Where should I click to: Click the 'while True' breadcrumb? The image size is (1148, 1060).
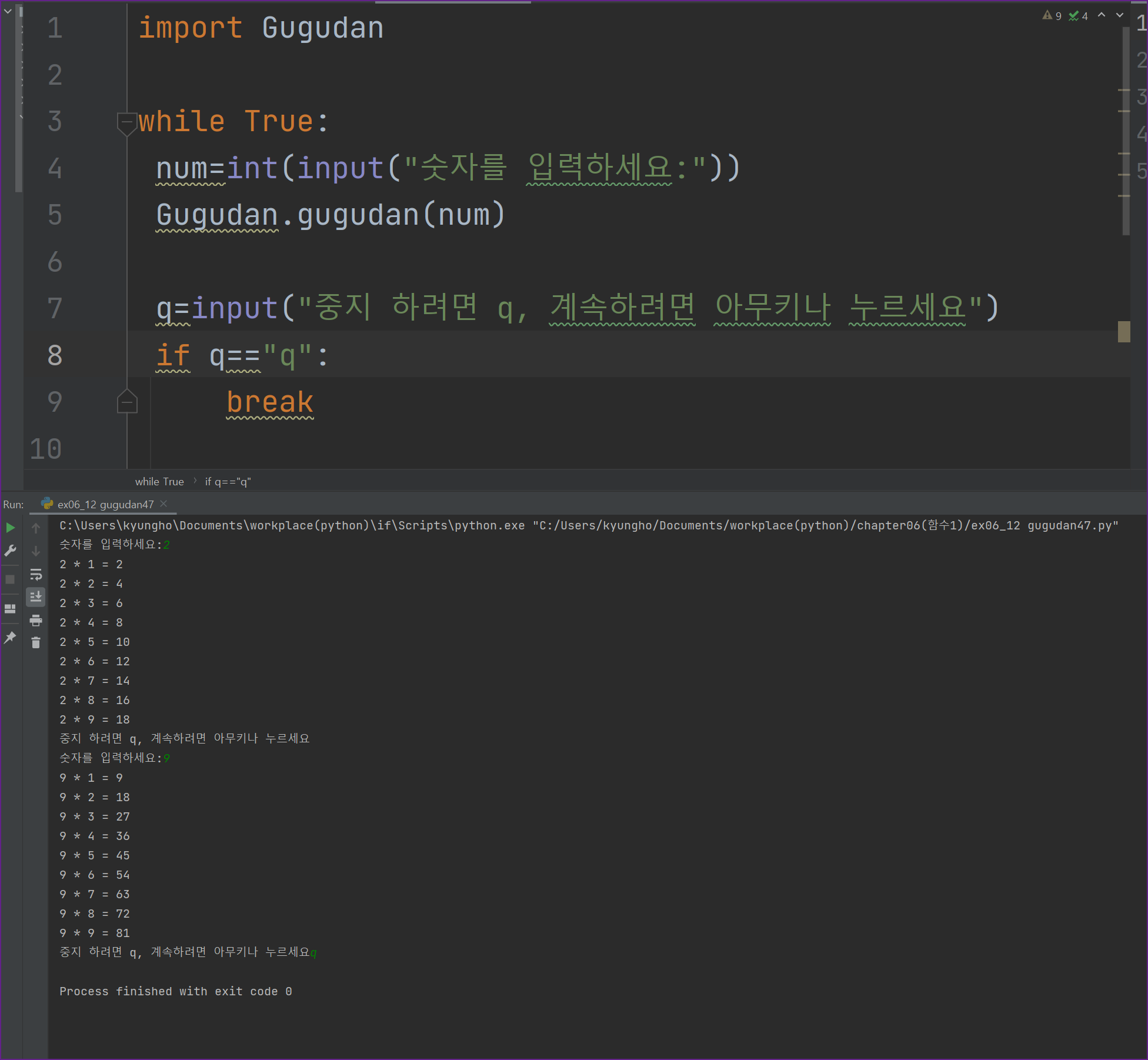coord(159,482)
